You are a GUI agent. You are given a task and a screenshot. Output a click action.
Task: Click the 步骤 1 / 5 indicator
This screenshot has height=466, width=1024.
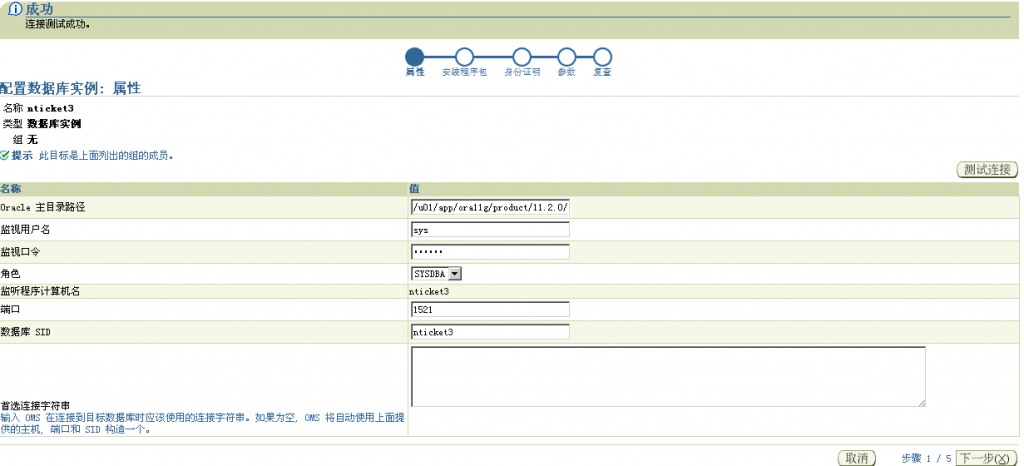click(926, 459)
